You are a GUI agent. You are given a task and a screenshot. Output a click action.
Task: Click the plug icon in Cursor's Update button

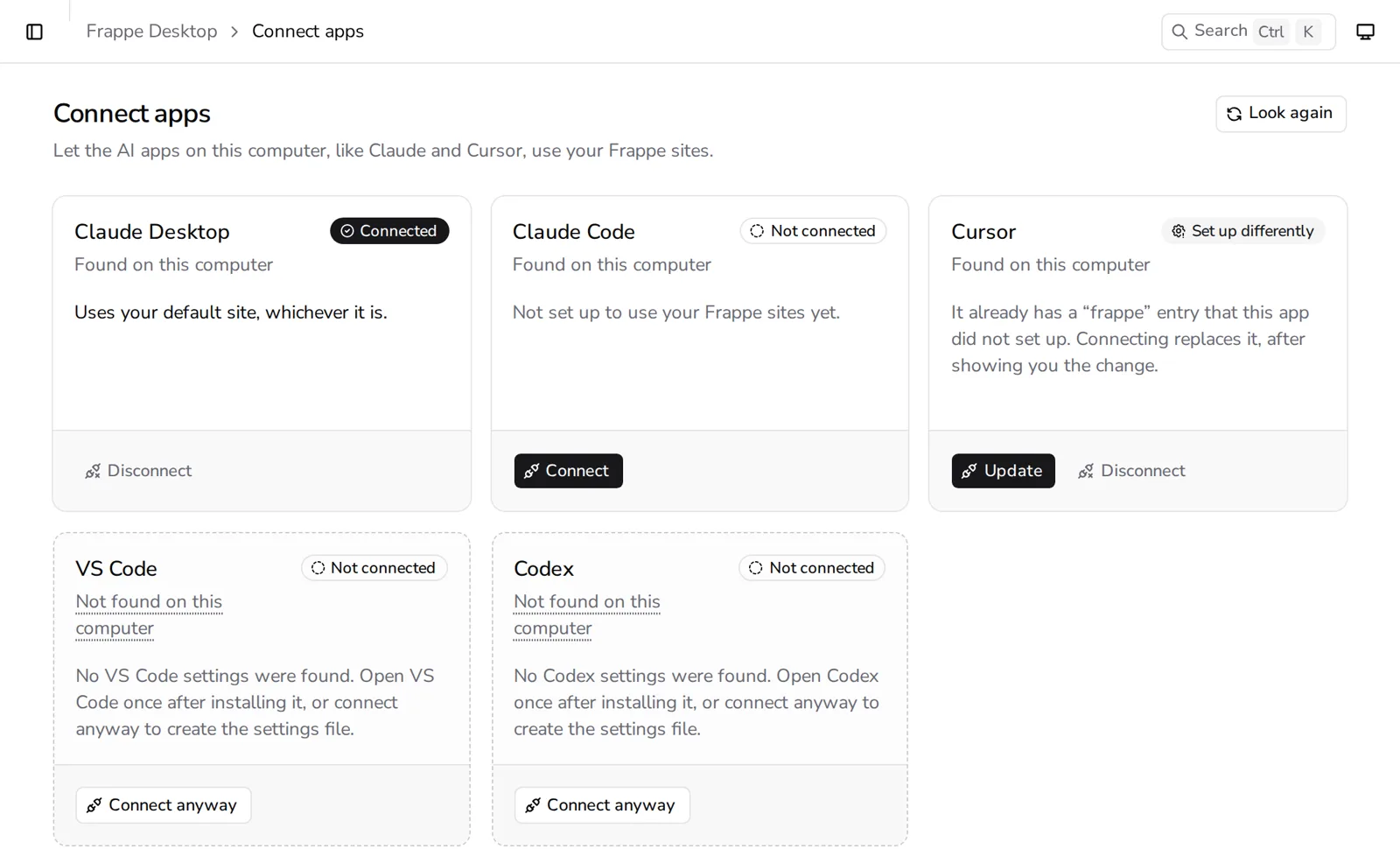tap(969, 471)
